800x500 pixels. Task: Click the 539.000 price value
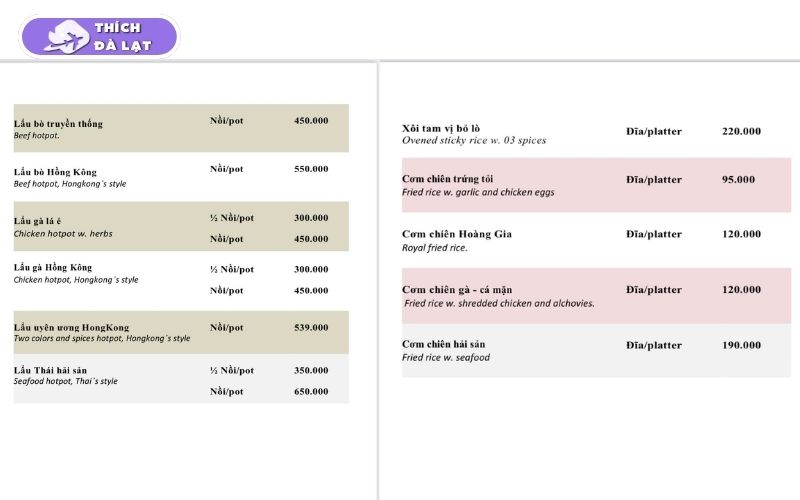tap(311, 327)
